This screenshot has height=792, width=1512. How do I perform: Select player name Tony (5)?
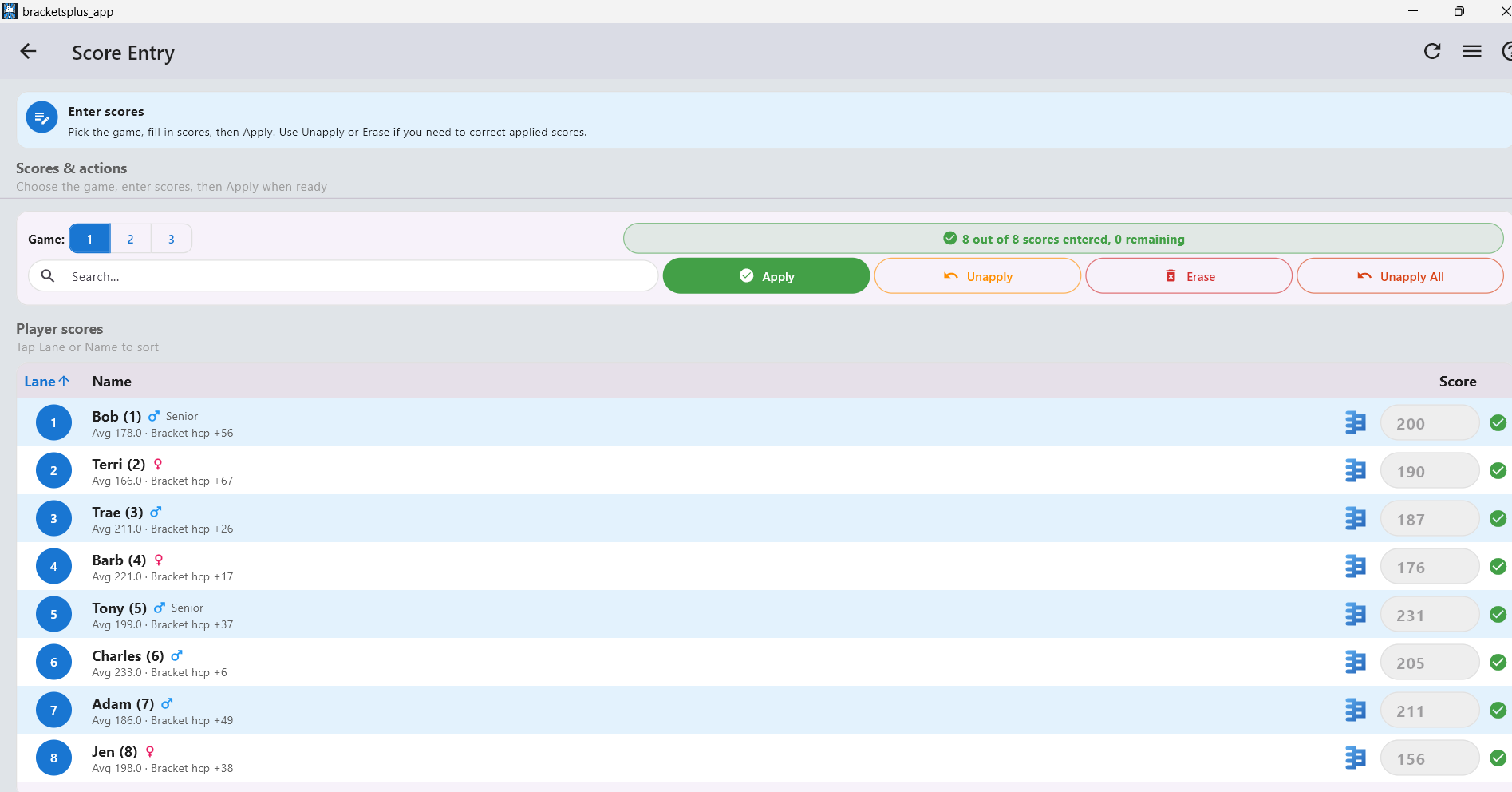(x=120, y=608)
